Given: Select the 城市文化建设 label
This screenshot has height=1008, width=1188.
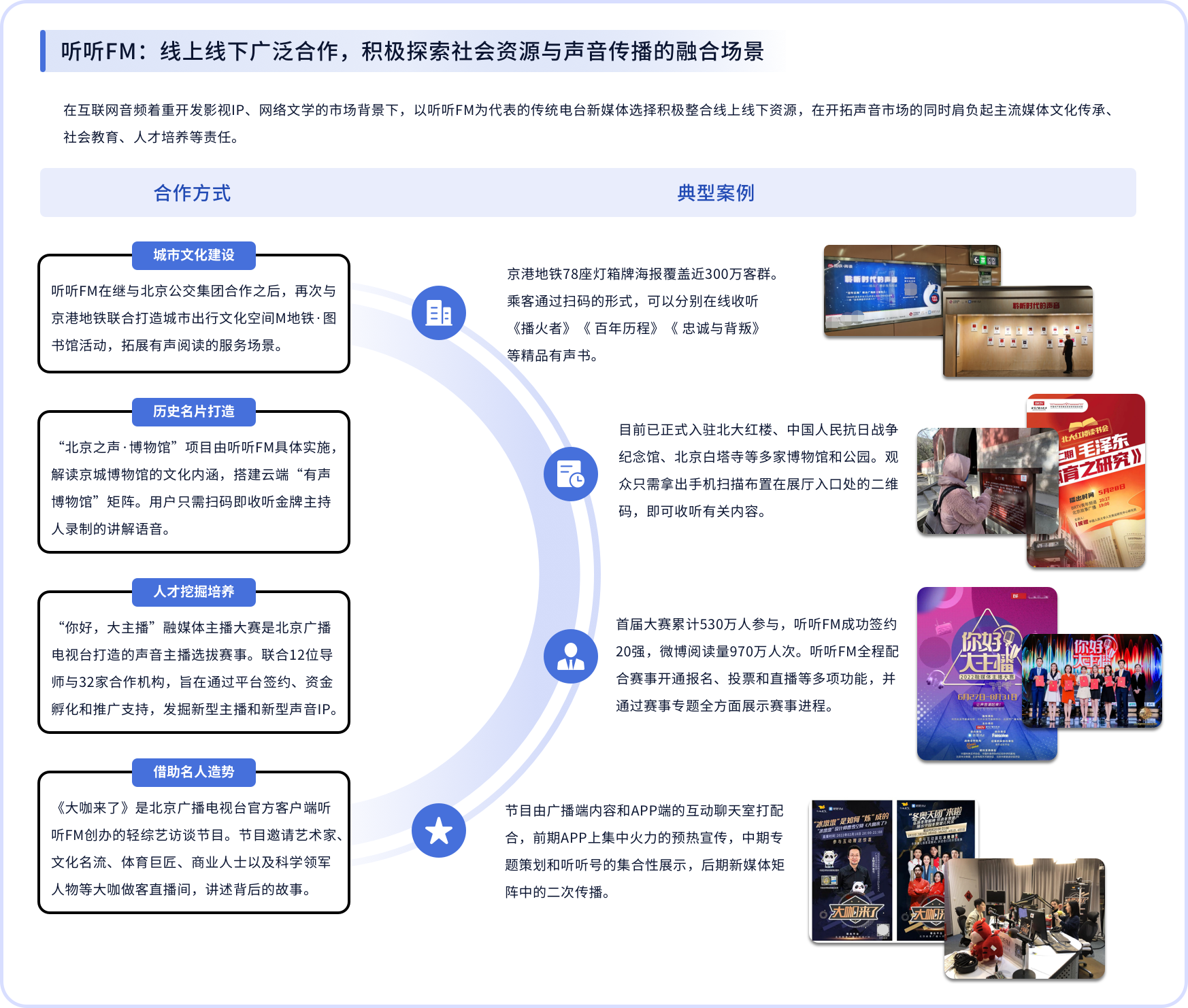Looking at the screenshot, I should (194, 255).
